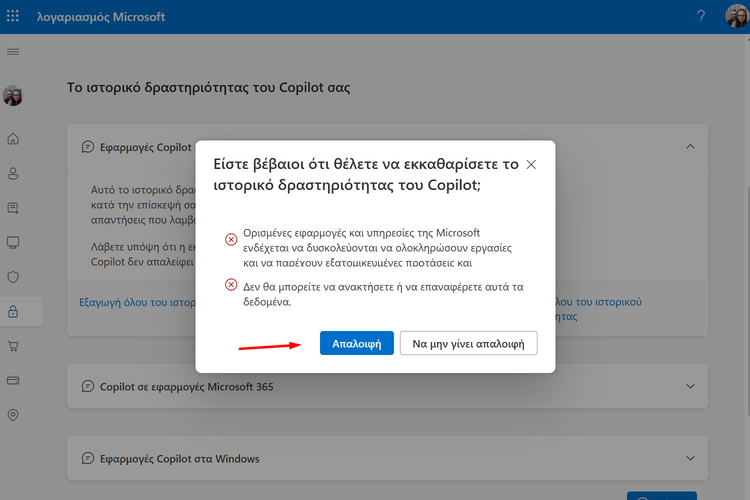The width and height of the screenshot is (750, 500).
Task: Open the account profile picture menu
Action: click(x=735, y=17)
